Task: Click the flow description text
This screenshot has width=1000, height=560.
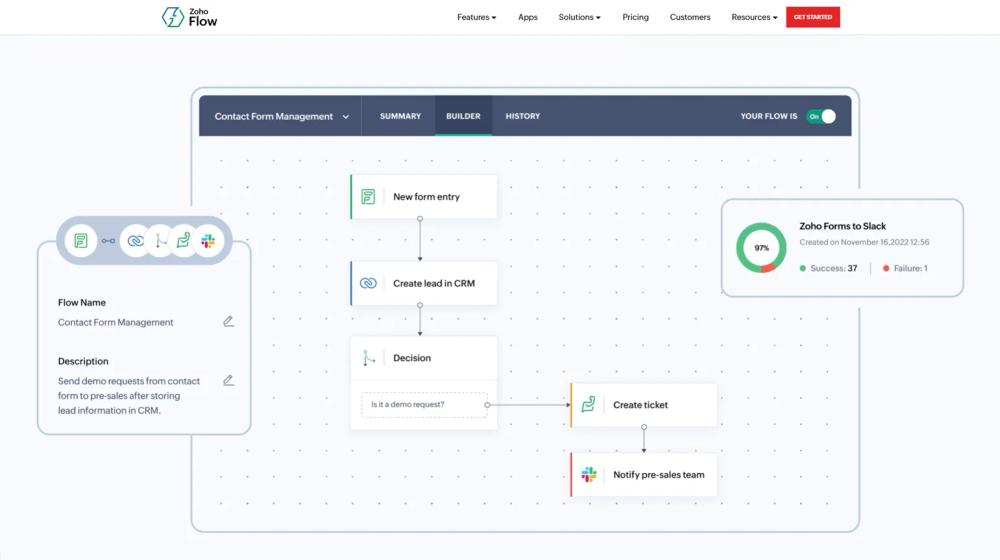Action: [x=129, y=395]
